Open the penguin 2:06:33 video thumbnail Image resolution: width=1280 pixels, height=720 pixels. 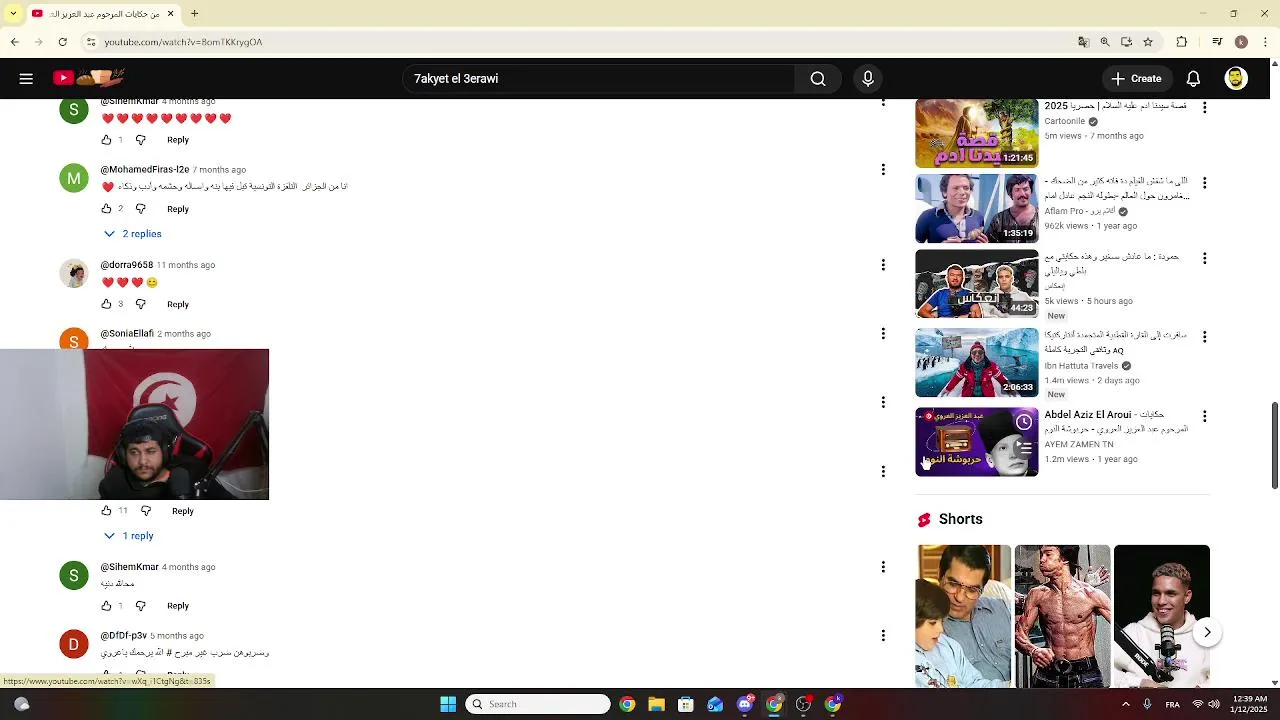click(977, 363)
